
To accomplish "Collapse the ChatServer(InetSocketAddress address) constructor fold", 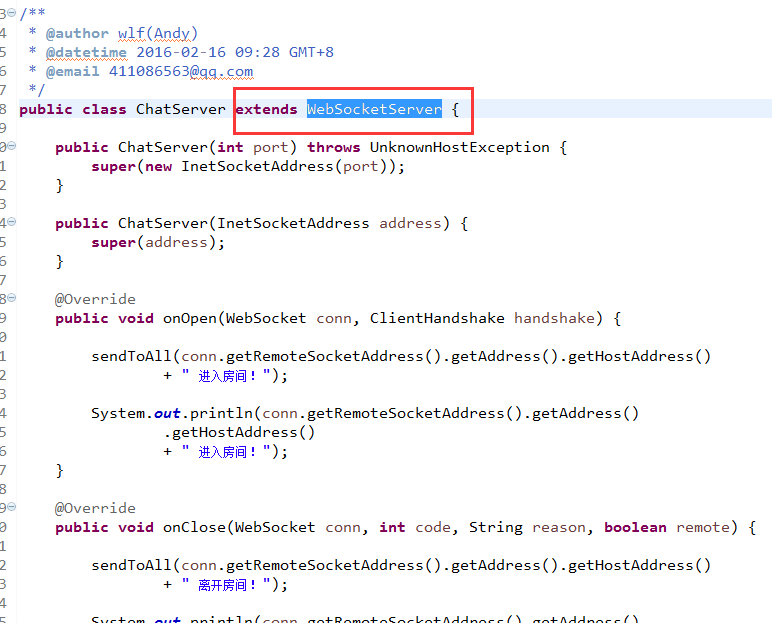I will click(11, 222).
